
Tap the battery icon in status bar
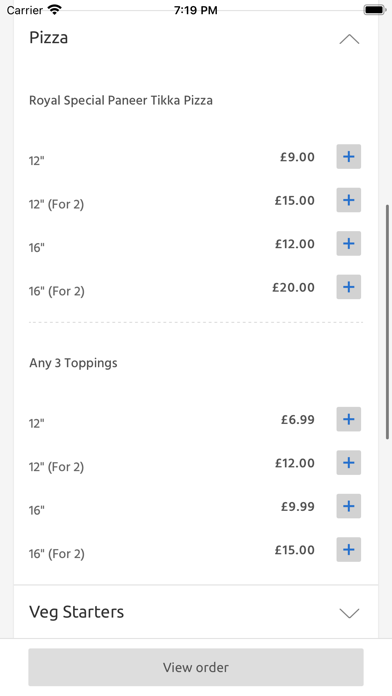tap(374, 10)
